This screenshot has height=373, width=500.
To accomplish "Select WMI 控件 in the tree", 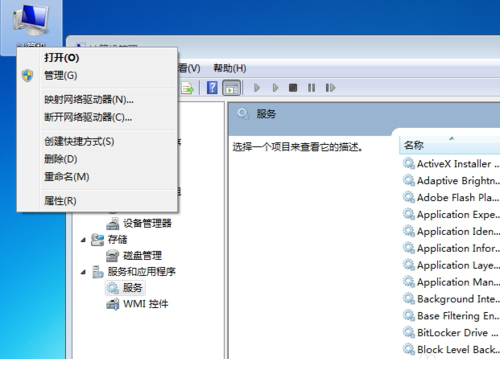I will (146, 304).
